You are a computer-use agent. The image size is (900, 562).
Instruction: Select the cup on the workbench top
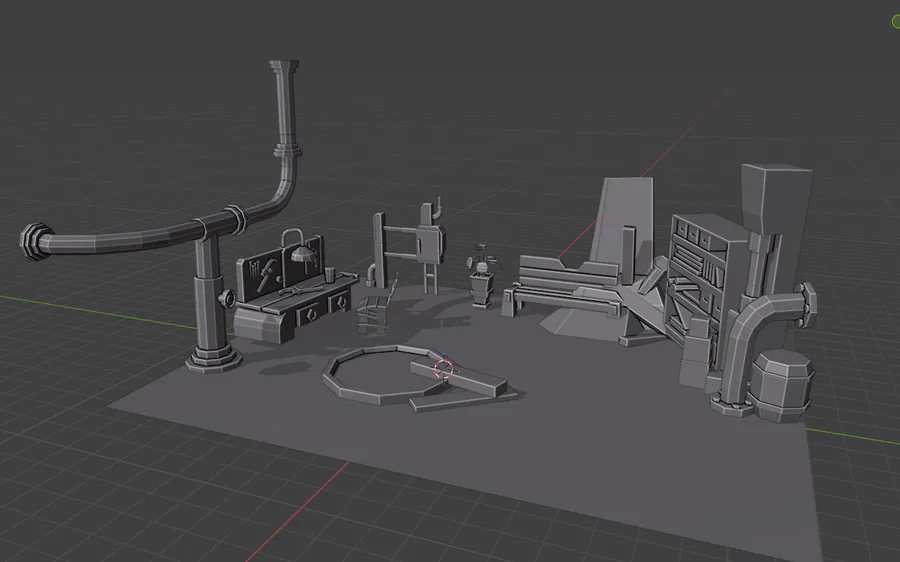(x=329, y=274)
